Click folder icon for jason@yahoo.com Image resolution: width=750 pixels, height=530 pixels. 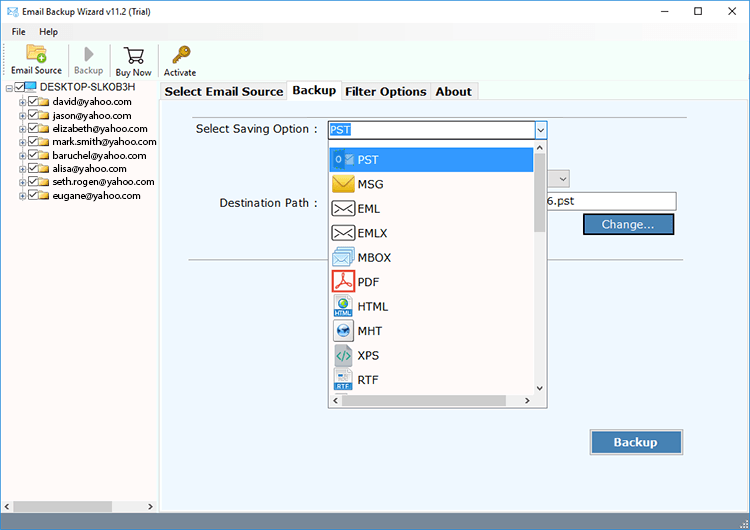pos(44,115)
